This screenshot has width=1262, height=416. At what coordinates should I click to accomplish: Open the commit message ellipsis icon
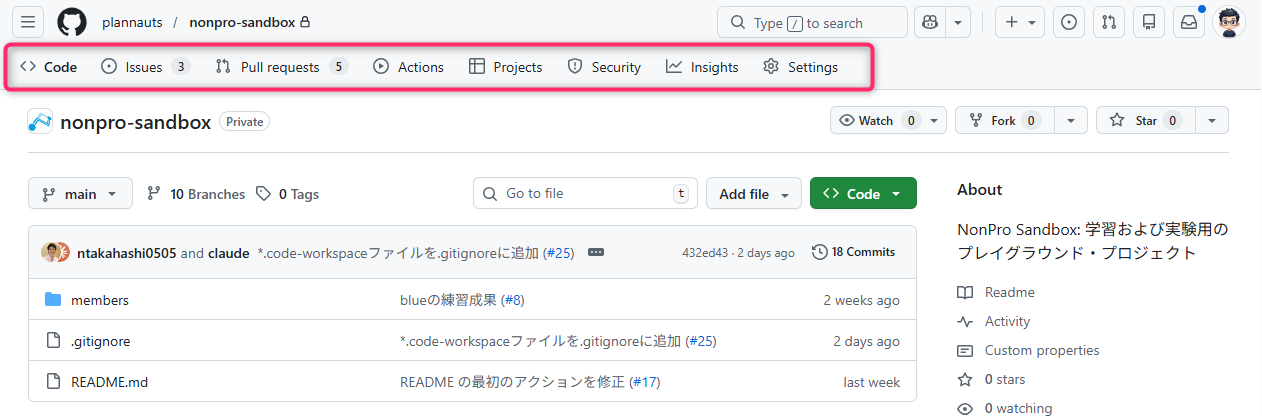click(x=596, y=252)
